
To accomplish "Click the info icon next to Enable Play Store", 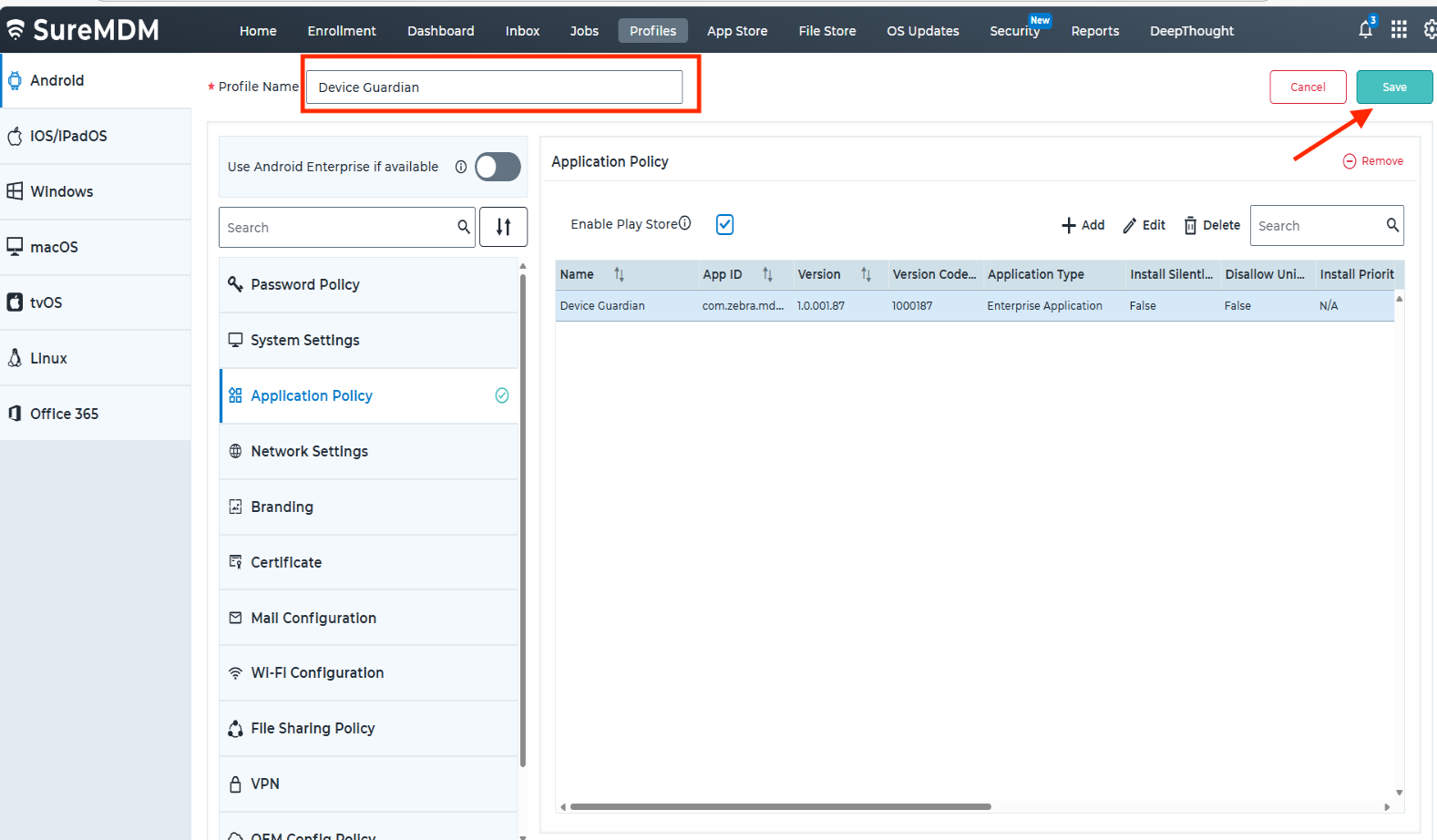I will point(685,223).
